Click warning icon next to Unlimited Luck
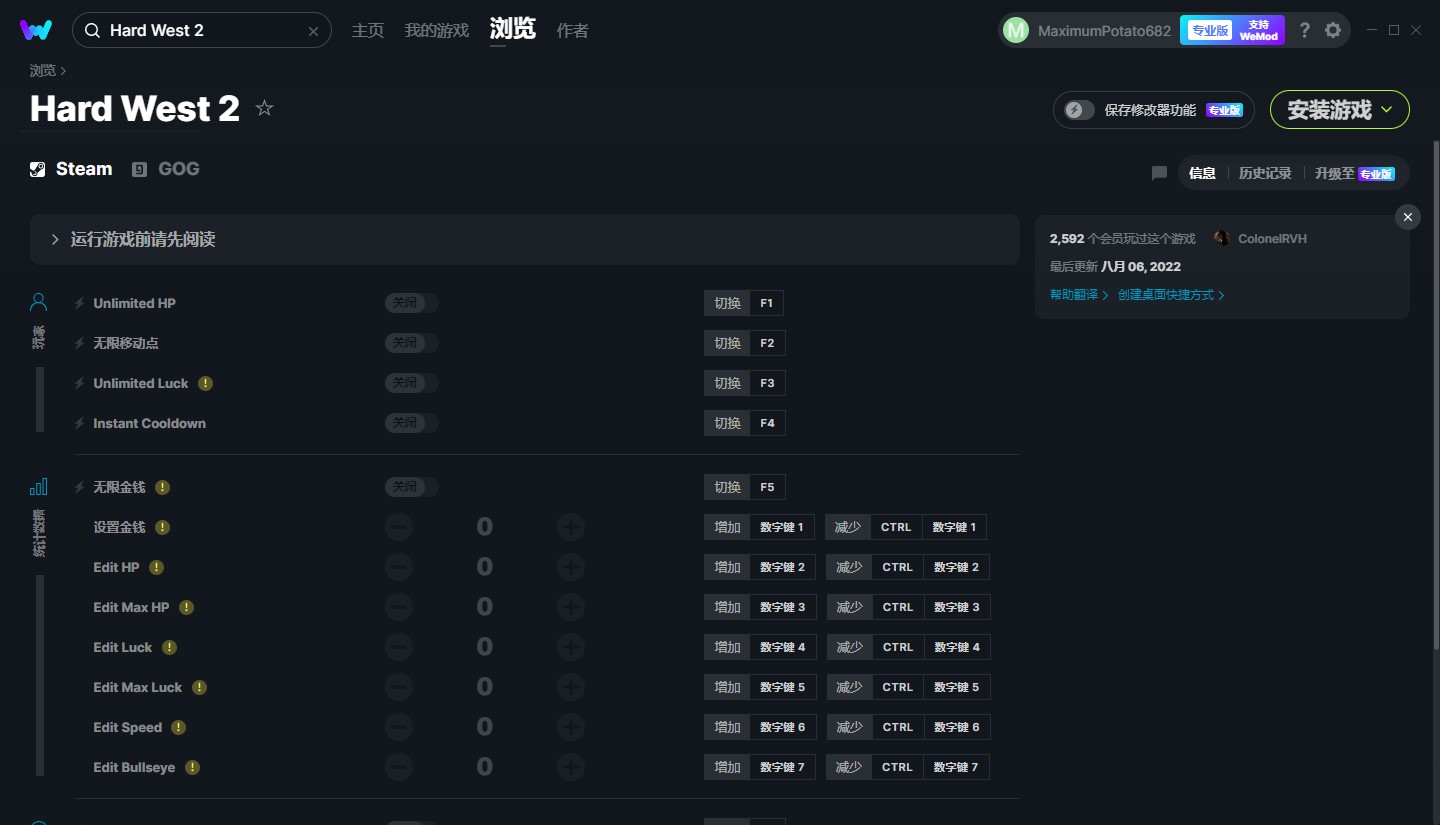The height and width of the screenshot is (825, 1440). [x=205, y=383]
